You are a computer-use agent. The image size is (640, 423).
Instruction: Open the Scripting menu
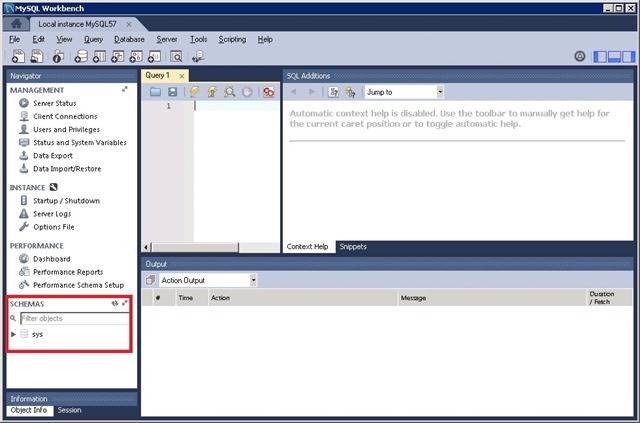tap(232, 39)
